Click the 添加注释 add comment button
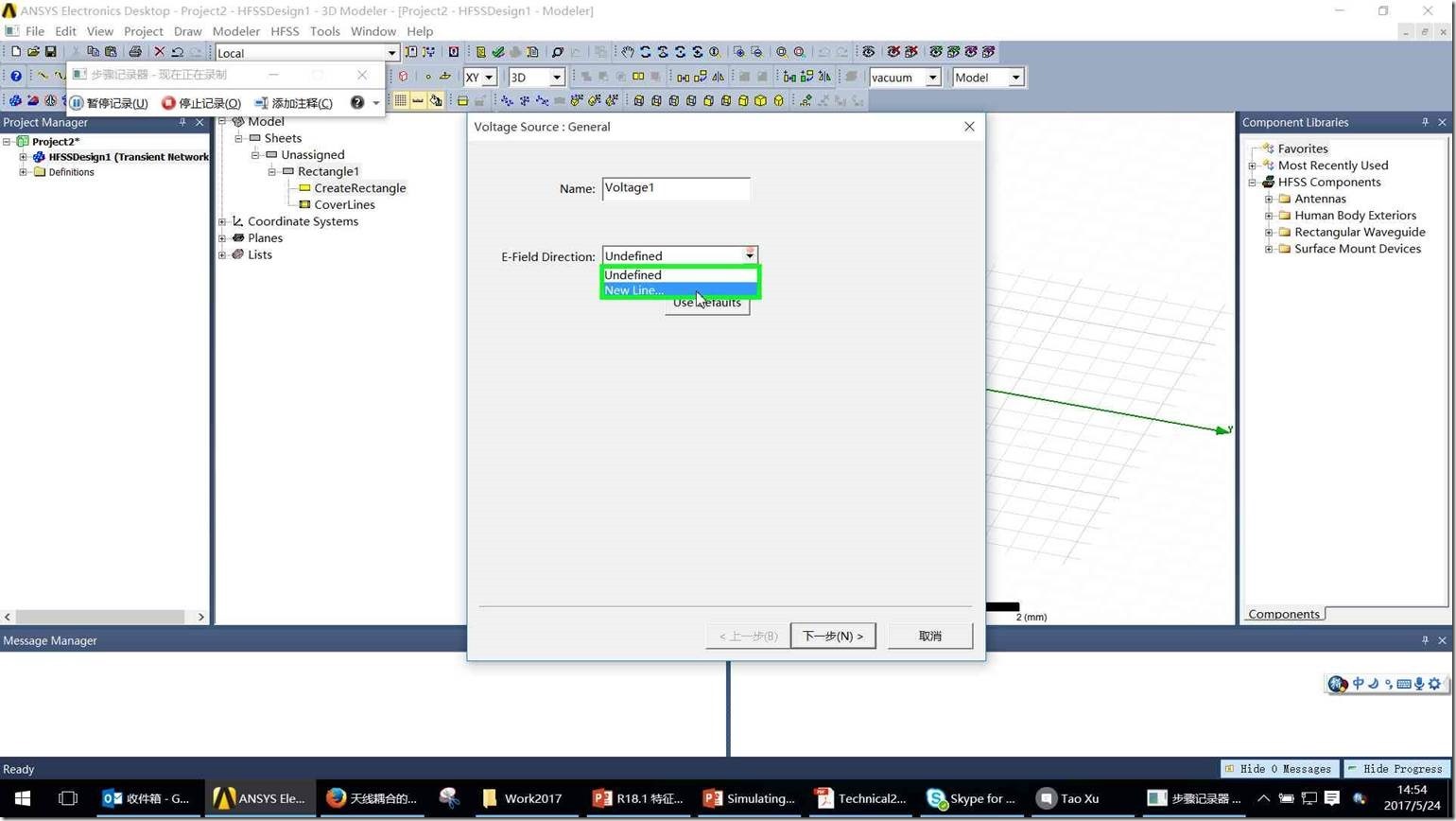Viewport: 1456px width, 821px height. (x=293, y=102)
